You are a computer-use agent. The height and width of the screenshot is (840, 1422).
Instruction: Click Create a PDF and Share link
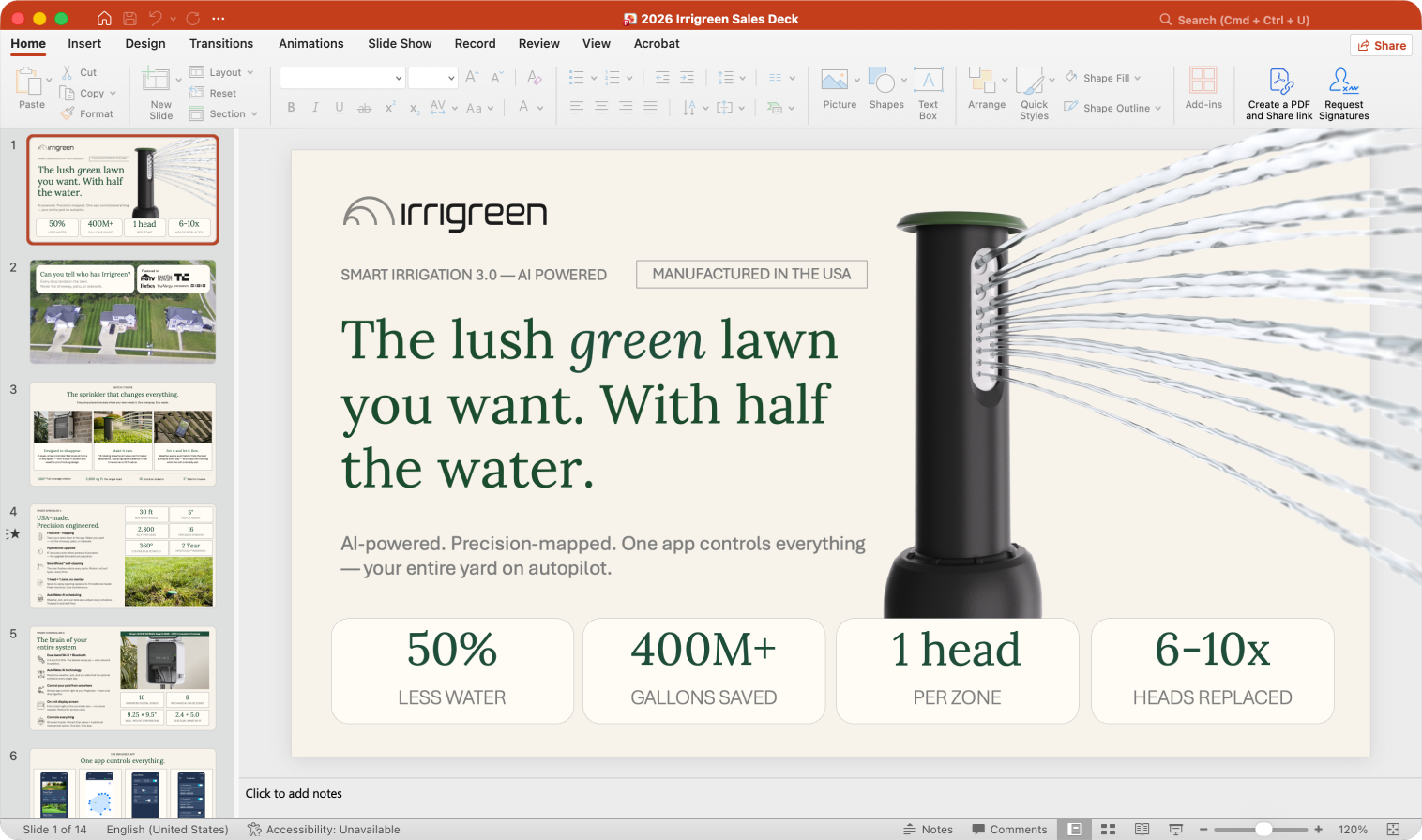tap(1279, 94)
